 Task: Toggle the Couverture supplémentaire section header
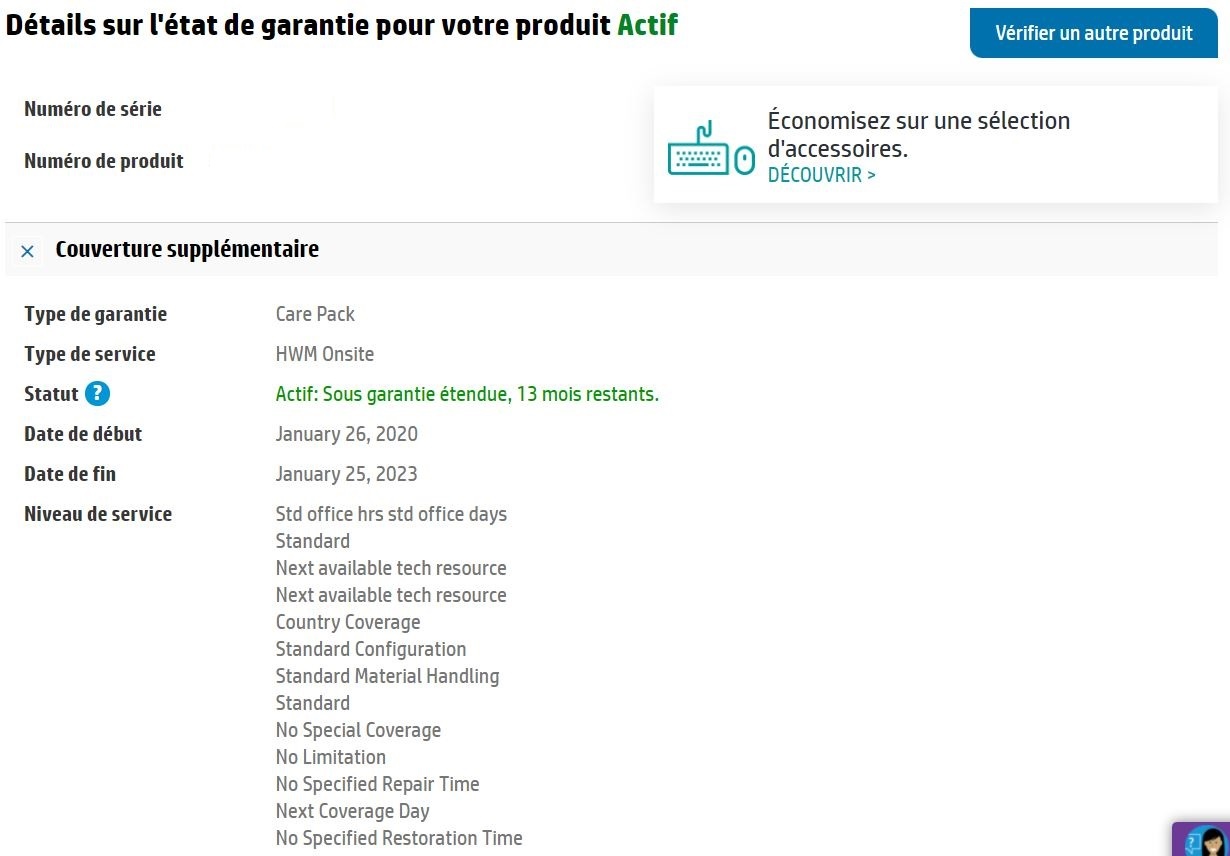(x=187, y=249)
